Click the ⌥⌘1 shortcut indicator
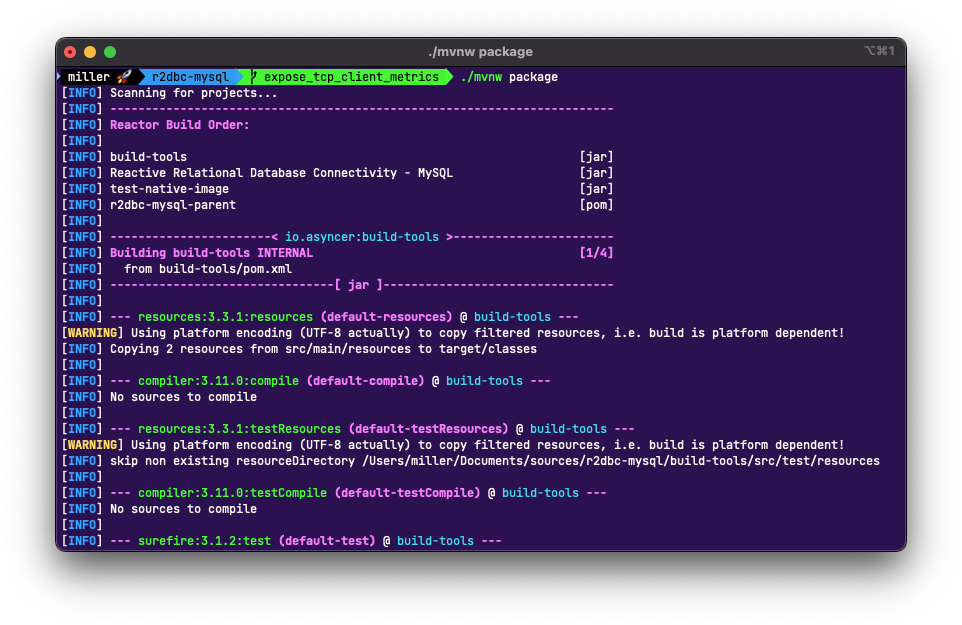962x625 pixels. pyautogui.click(x=879, y=50)
